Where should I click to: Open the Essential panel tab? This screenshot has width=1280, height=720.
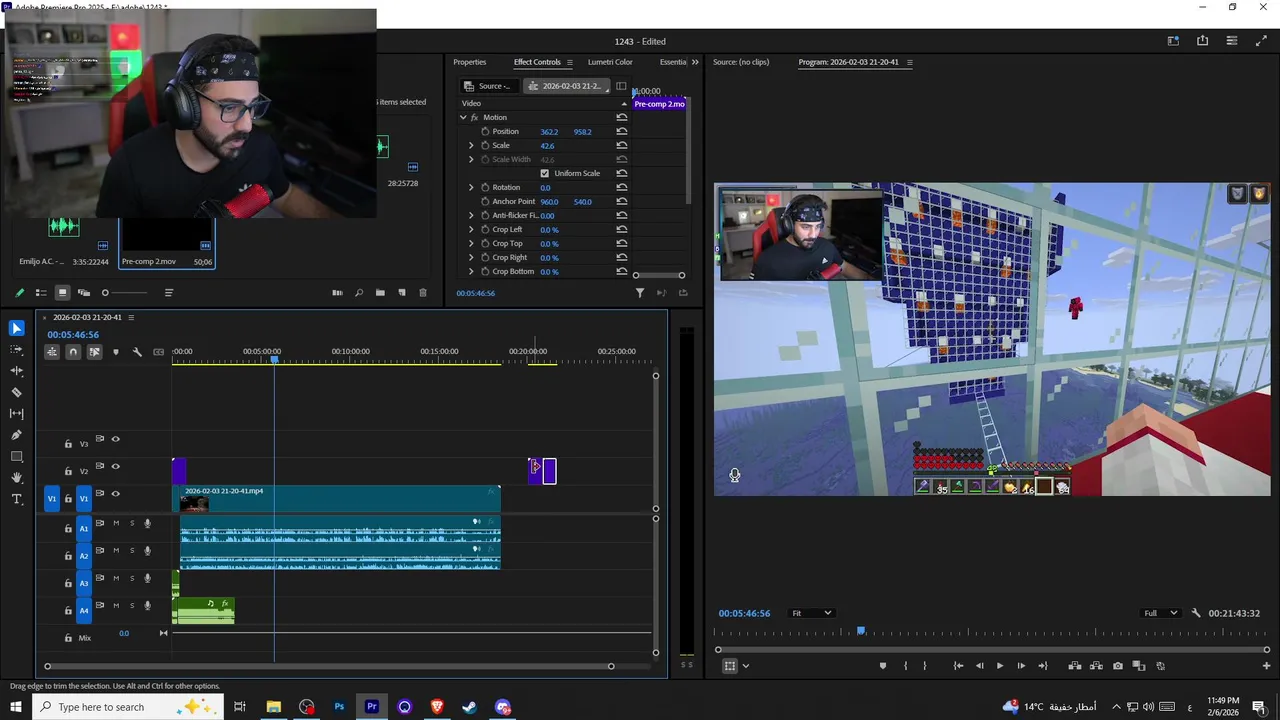[673, 62]
